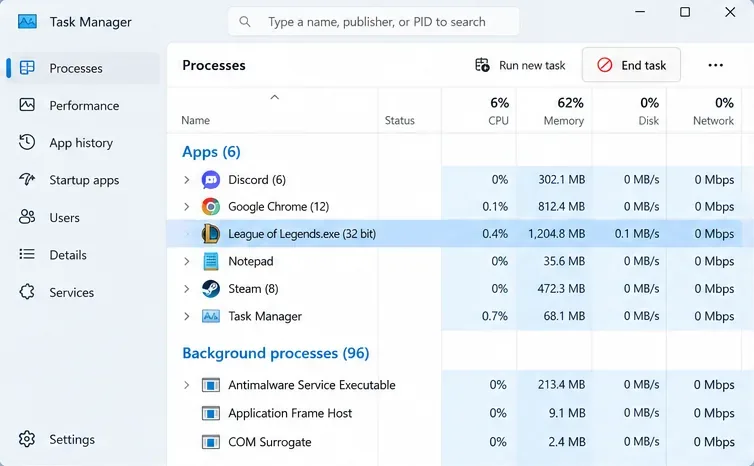Viewport: 754px width, 466px height.
Task: Click the COM Surrogate icon
Action: pos(211,442)
